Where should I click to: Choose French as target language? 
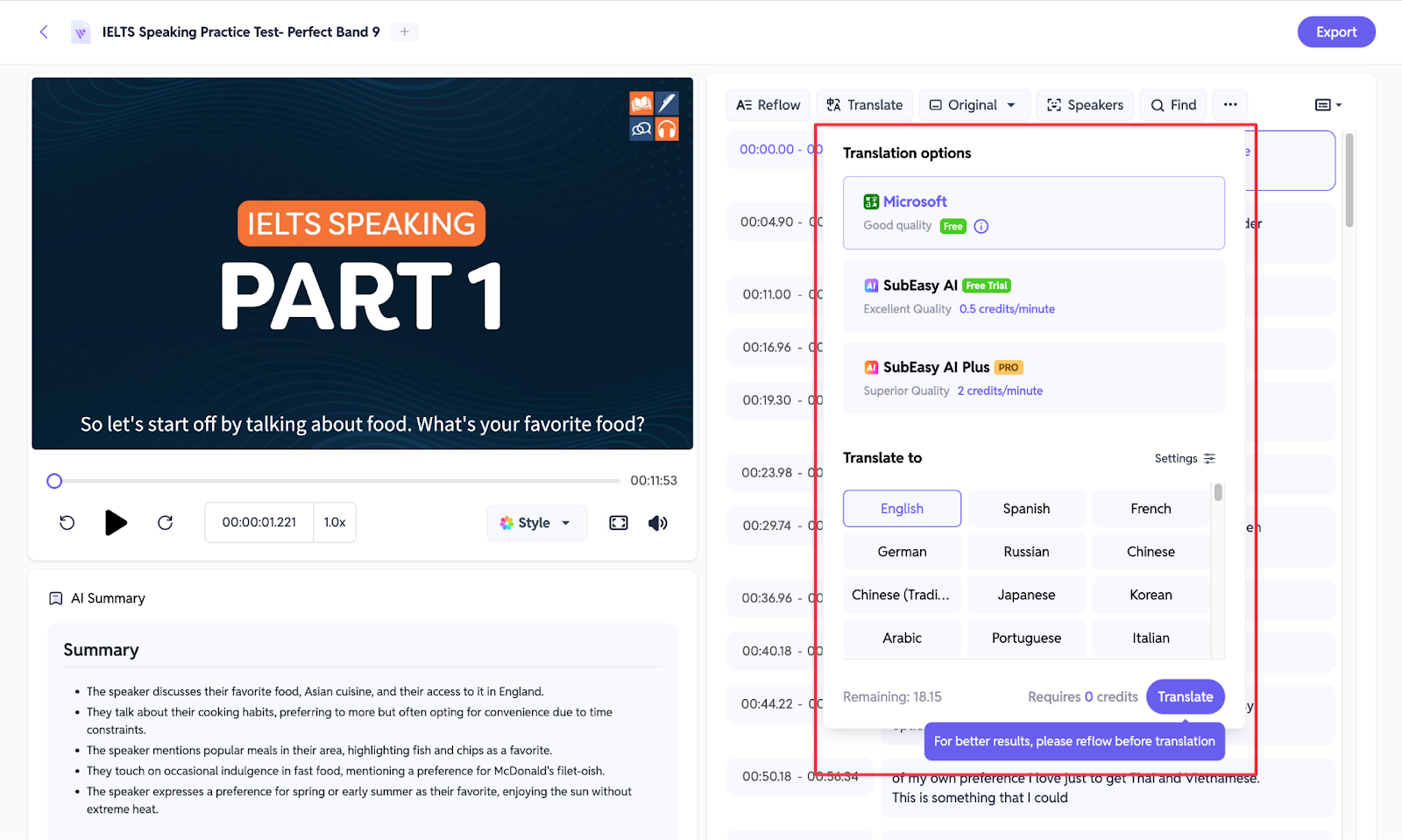(1151, 509)
